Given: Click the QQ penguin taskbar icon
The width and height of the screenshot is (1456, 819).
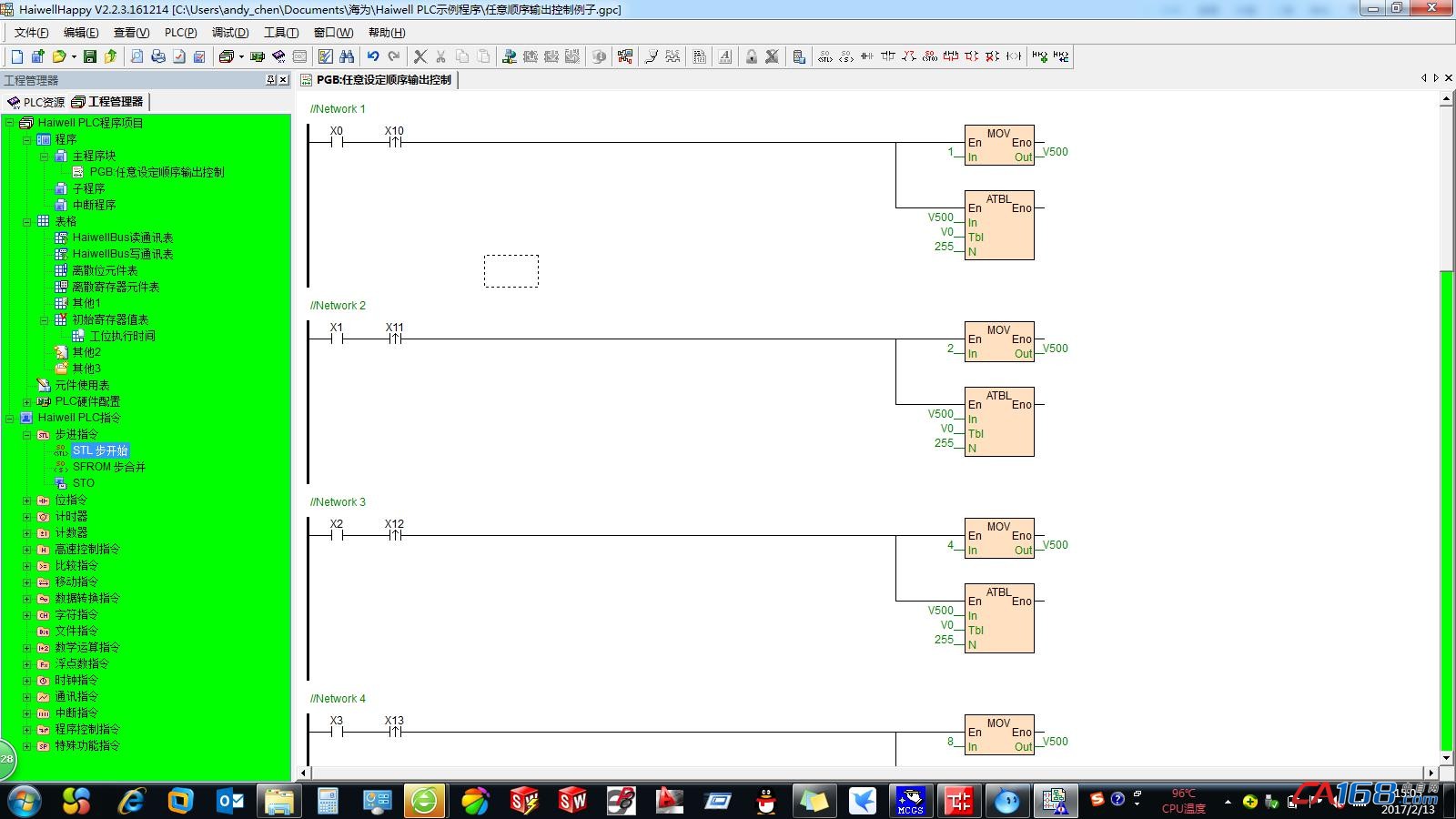Looking at the screenshot, I should point(766,802).
